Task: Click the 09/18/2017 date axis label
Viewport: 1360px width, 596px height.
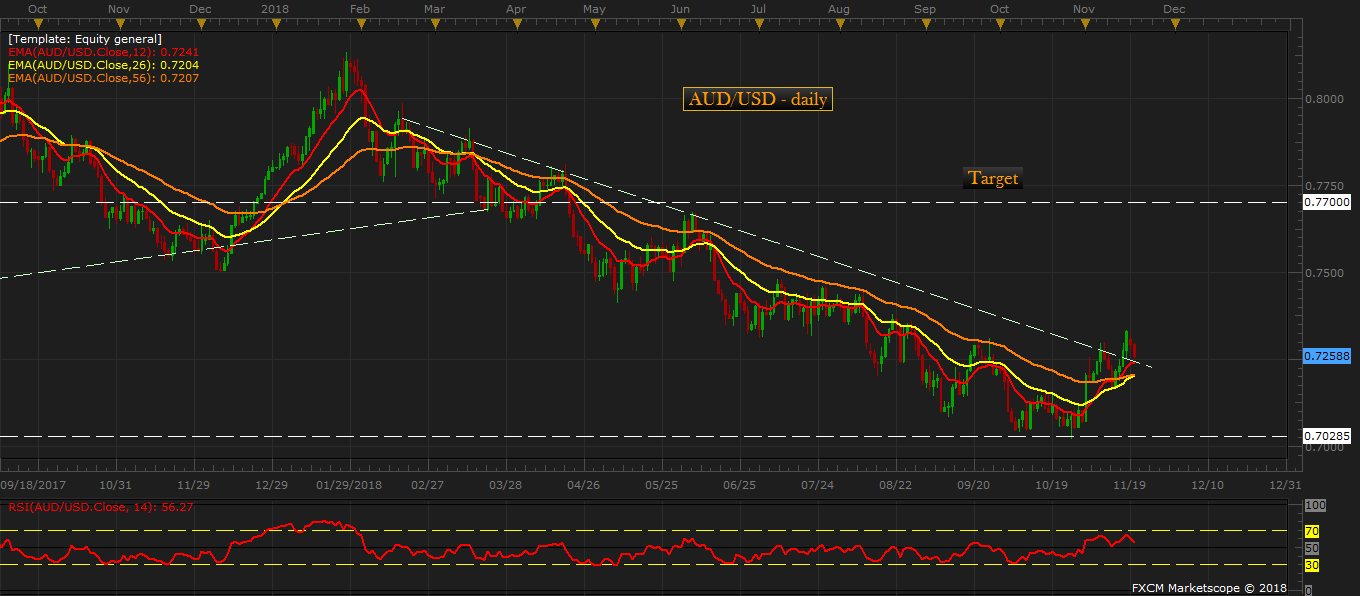Action: click(x=35, y=484)
